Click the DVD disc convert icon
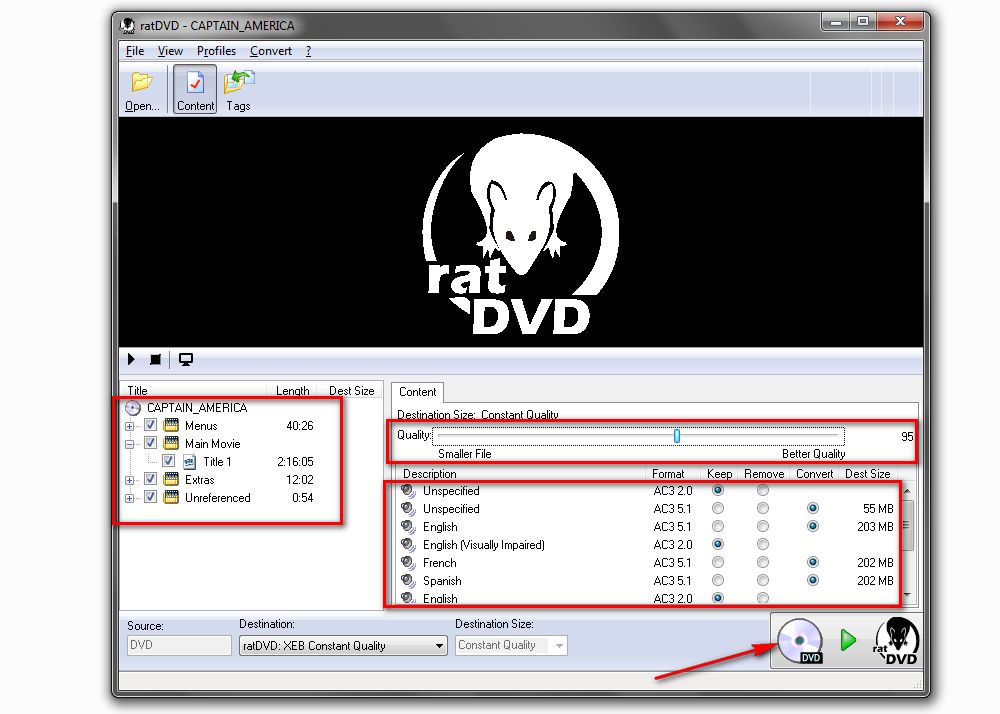The width and height of the screenshot is (1000, 714). coord(800,641)
